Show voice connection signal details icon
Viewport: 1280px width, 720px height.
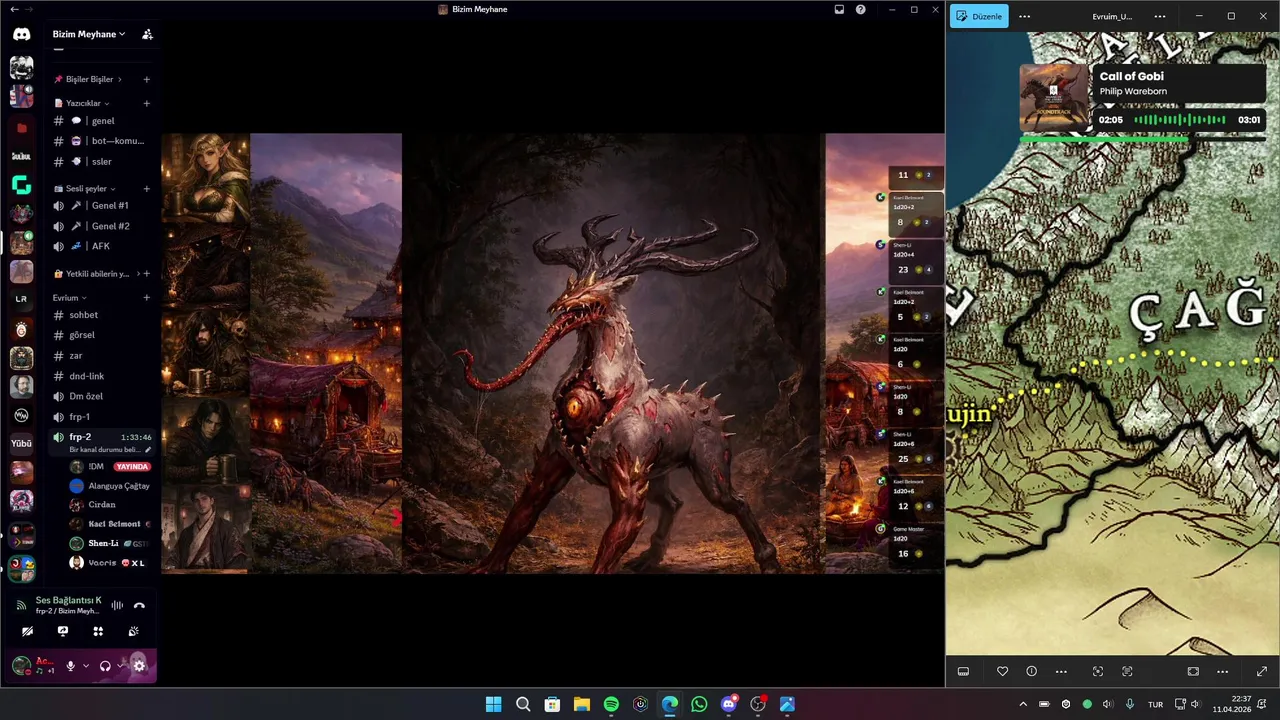pyautogui.click(x=21, y=605)
